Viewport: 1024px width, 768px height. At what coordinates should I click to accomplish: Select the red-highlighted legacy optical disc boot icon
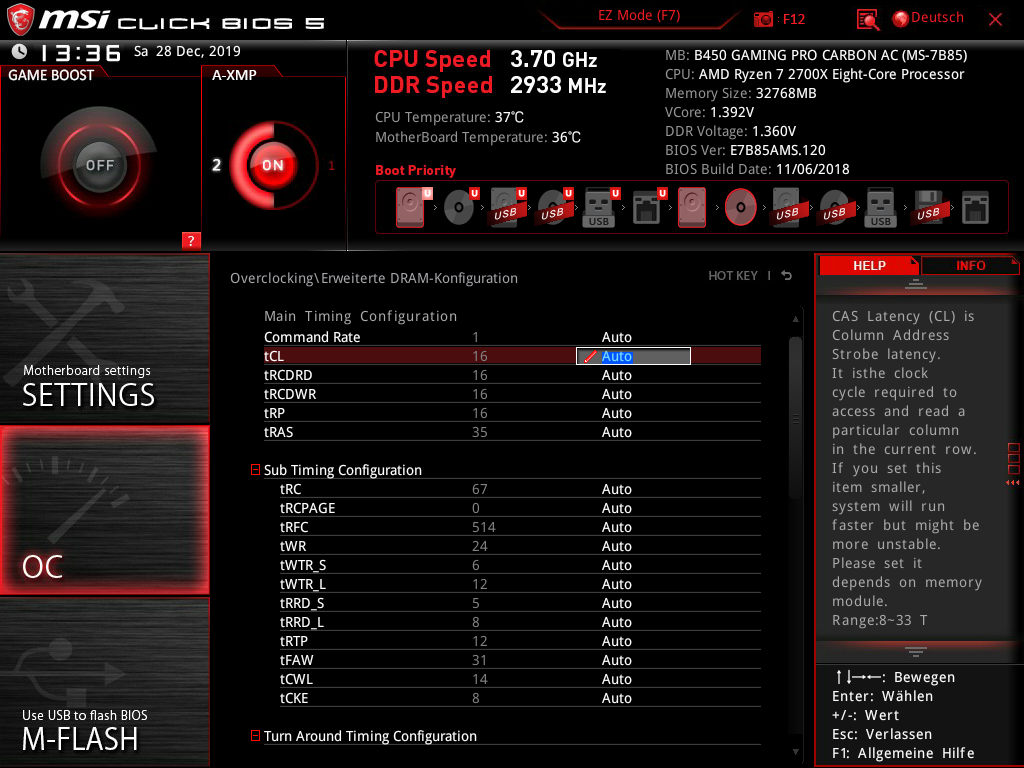click(741, 207)
